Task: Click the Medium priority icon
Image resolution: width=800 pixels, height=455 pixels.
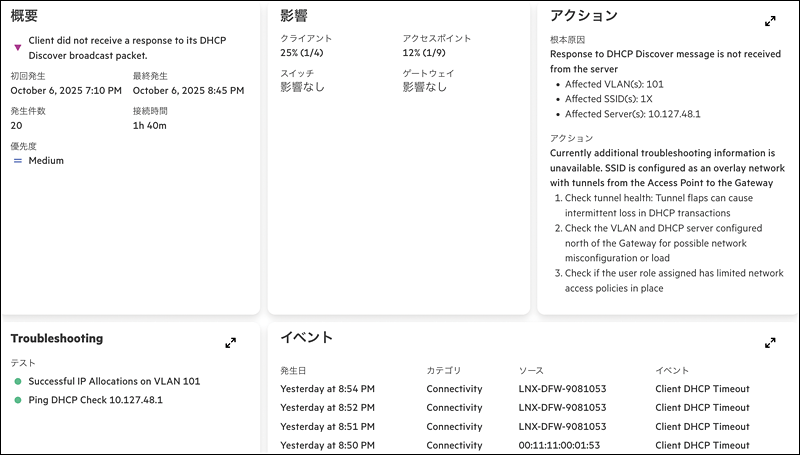Action: [17, 160]
